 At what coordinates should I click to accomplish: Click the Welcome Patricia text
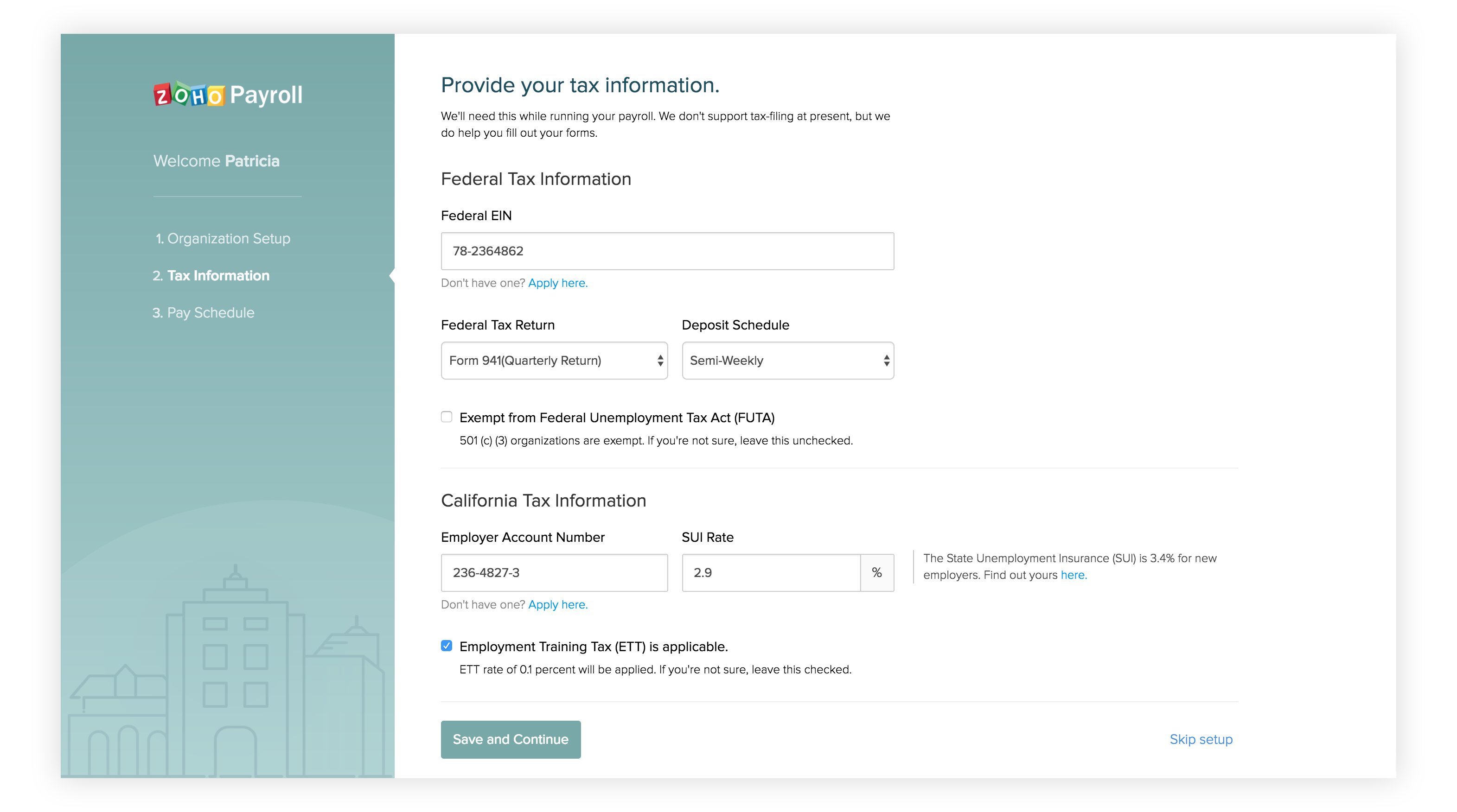pos(217,161)
